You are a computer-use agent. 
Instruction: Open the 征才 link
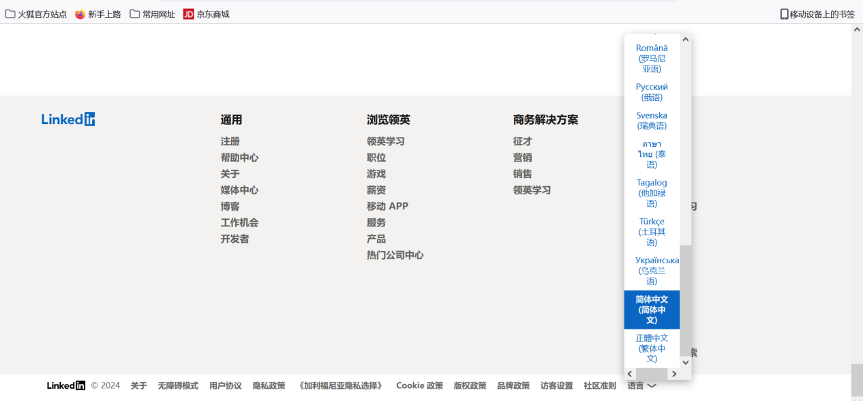[x=522, y=141]
